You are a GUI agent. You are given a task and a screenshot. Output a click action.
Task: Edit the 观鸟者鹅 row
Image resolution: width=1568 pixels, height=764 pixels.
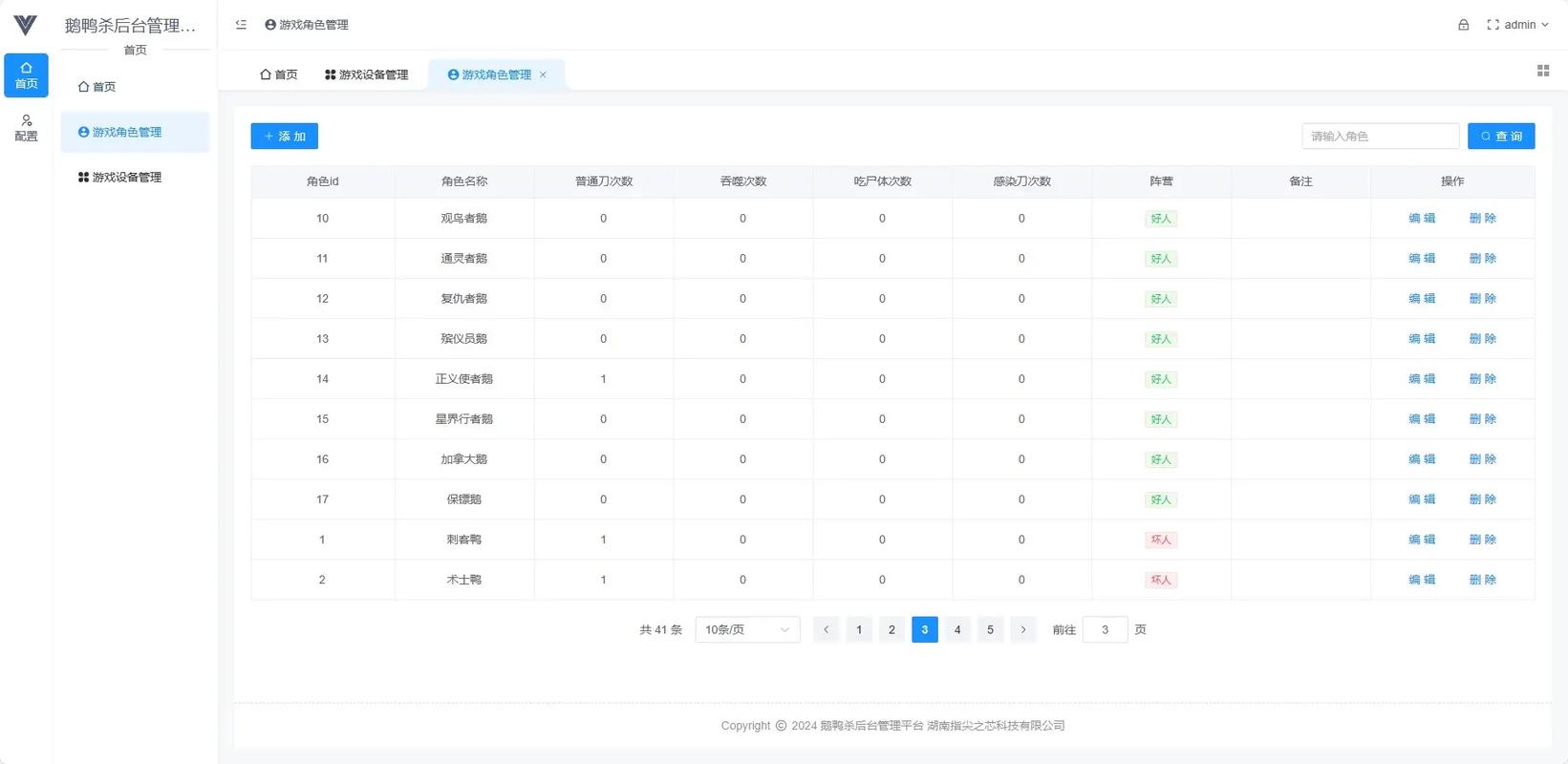1422,219
